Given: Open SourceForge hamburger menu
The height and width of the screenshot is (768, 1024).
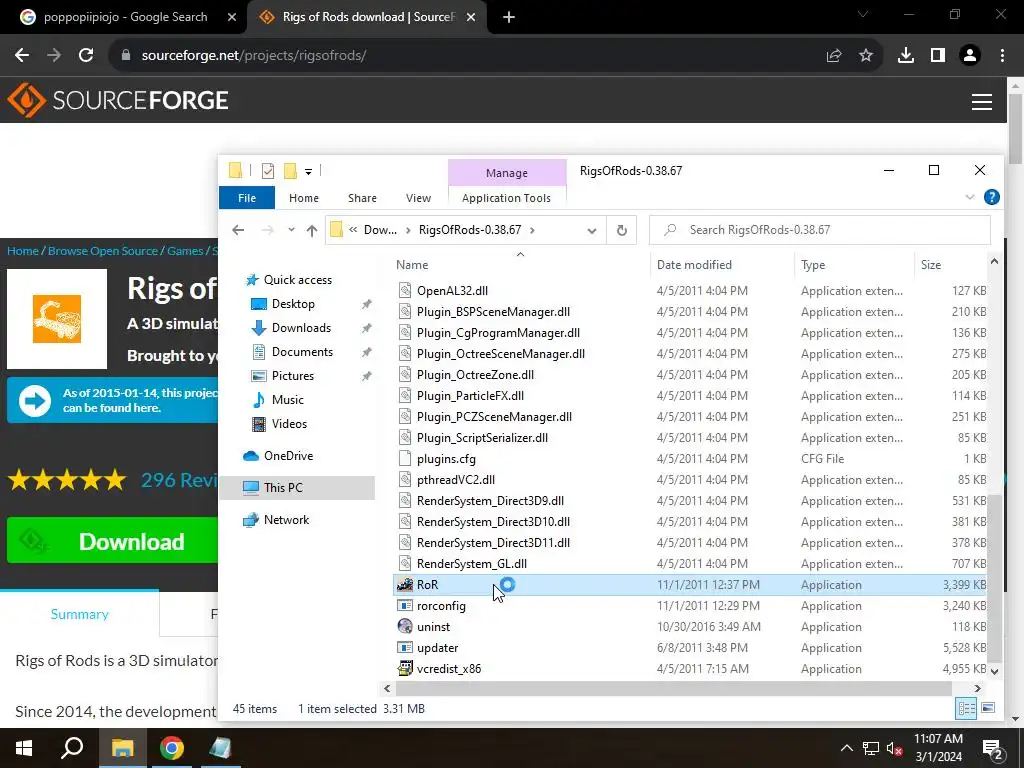Looking at the screenshot, I should coord(982,102).
